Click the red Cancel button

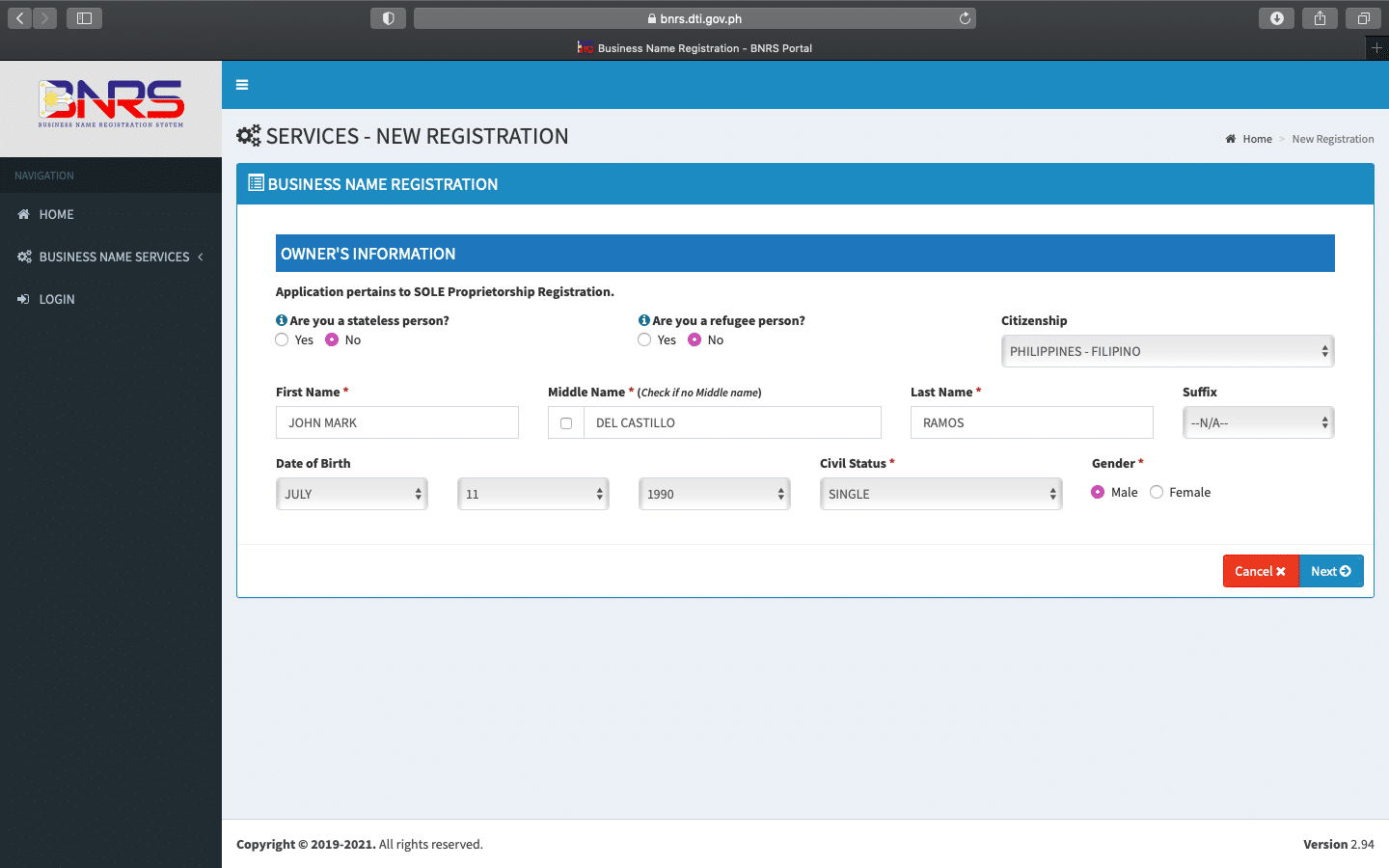click(1260, 571)
